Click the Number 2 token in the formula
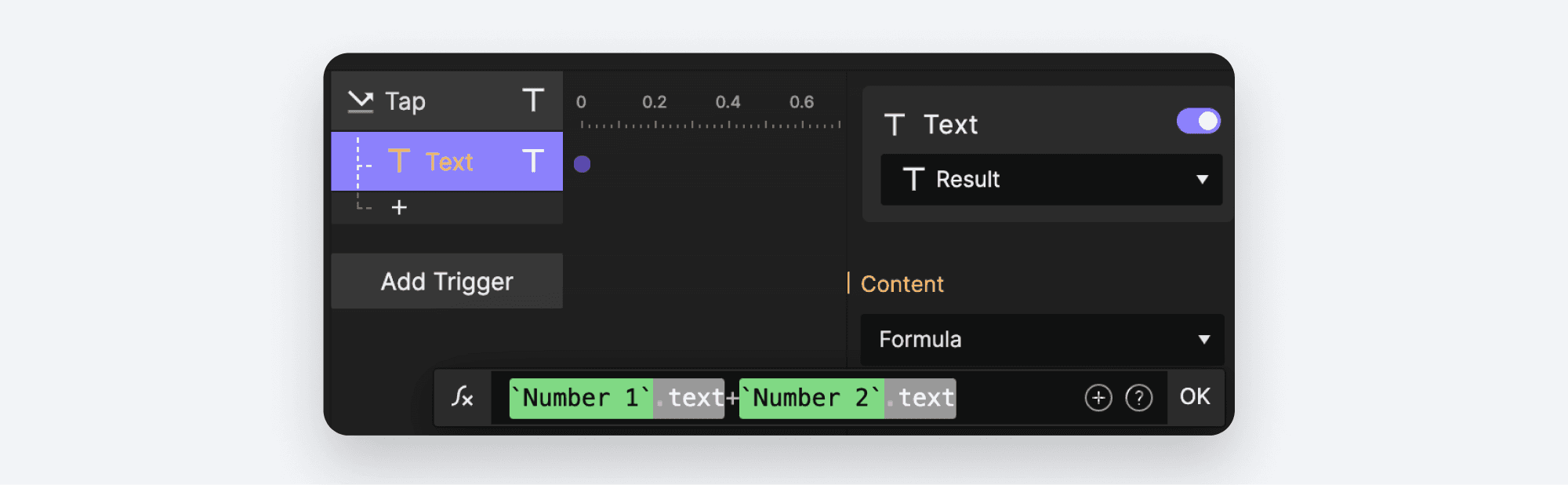1568x485 pixels. (811, 397)
